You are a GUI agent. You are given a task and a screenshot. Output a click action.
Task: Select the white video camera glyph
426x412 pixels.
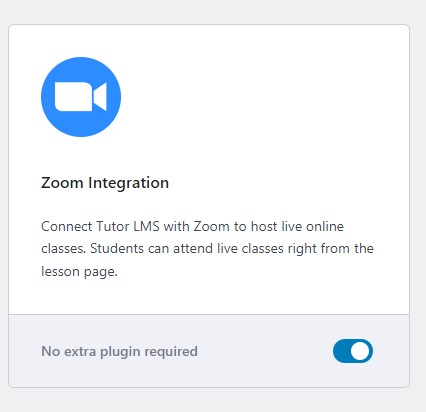[x=81, y=96]
